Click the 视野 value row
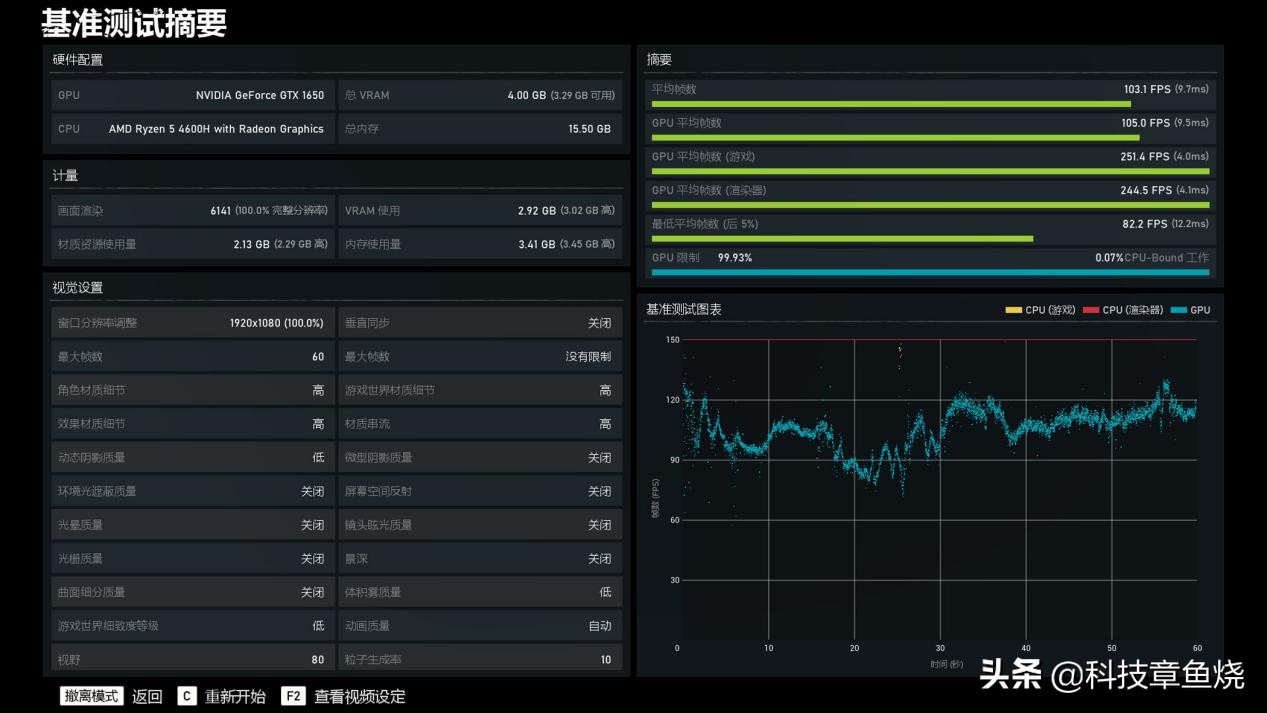Screen dimensions: 1267x713 tap(191, 659)
